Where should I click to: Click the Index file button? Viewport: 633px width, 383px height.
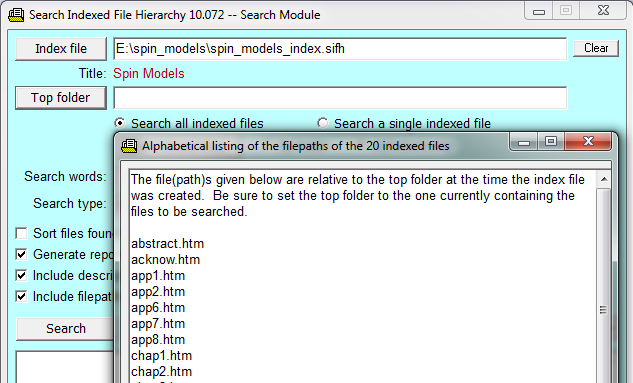coord(61,49)
